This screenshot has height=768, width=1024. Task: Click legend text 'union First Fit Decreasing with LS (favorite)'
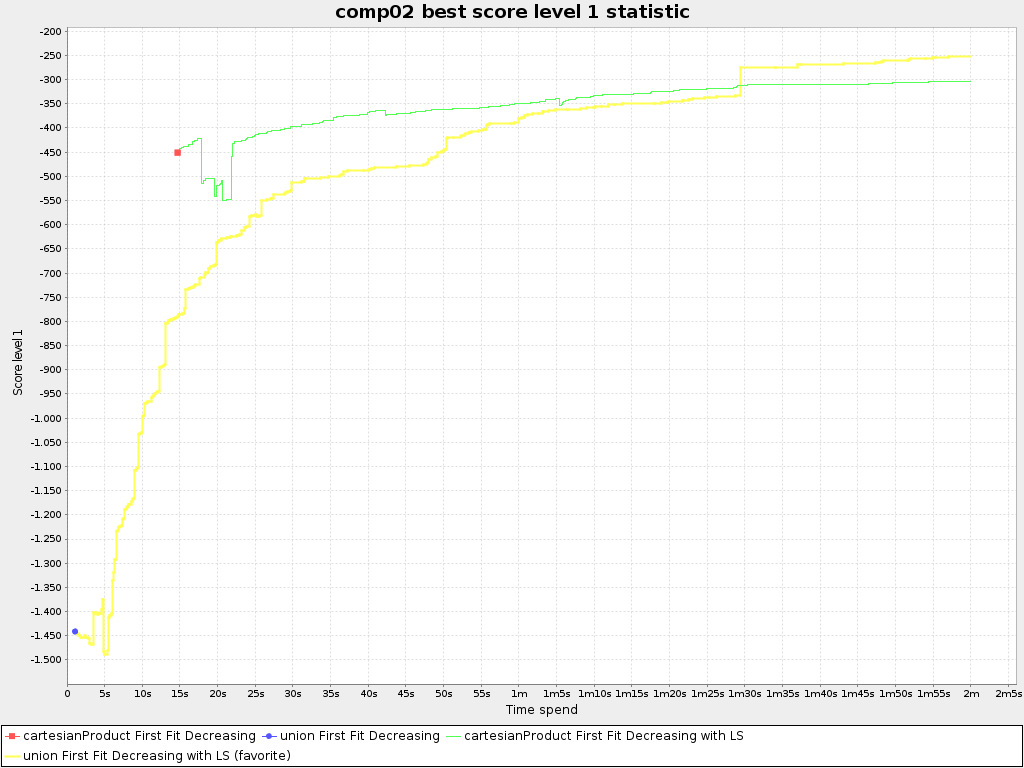point(157,756)
